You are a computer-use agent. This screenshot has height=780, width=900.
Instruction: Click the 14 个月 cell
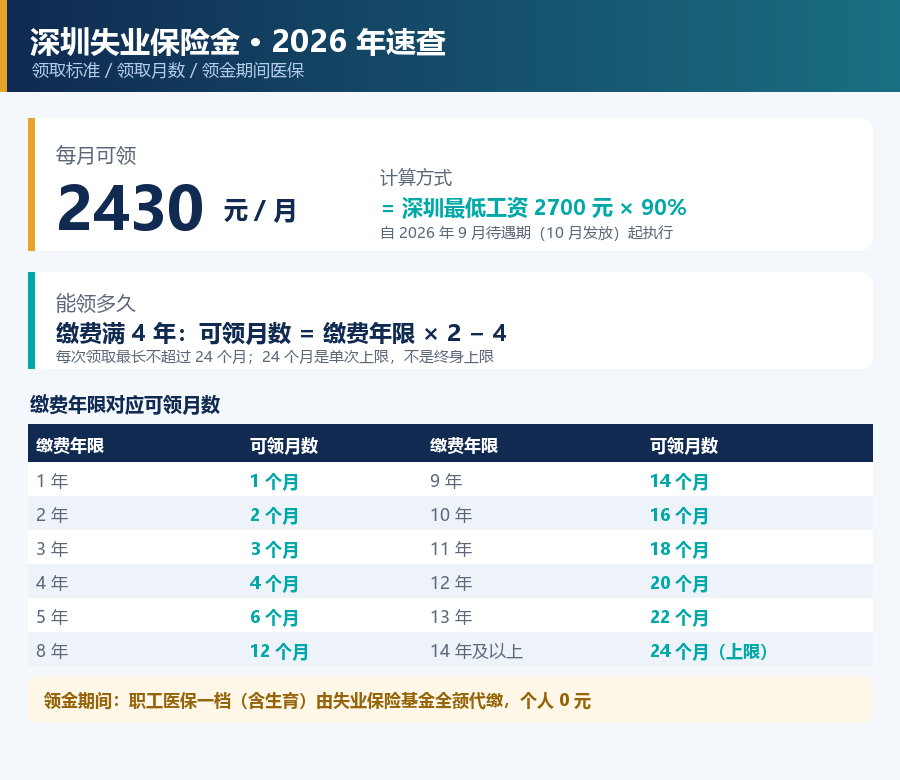(x=680, y=481)
